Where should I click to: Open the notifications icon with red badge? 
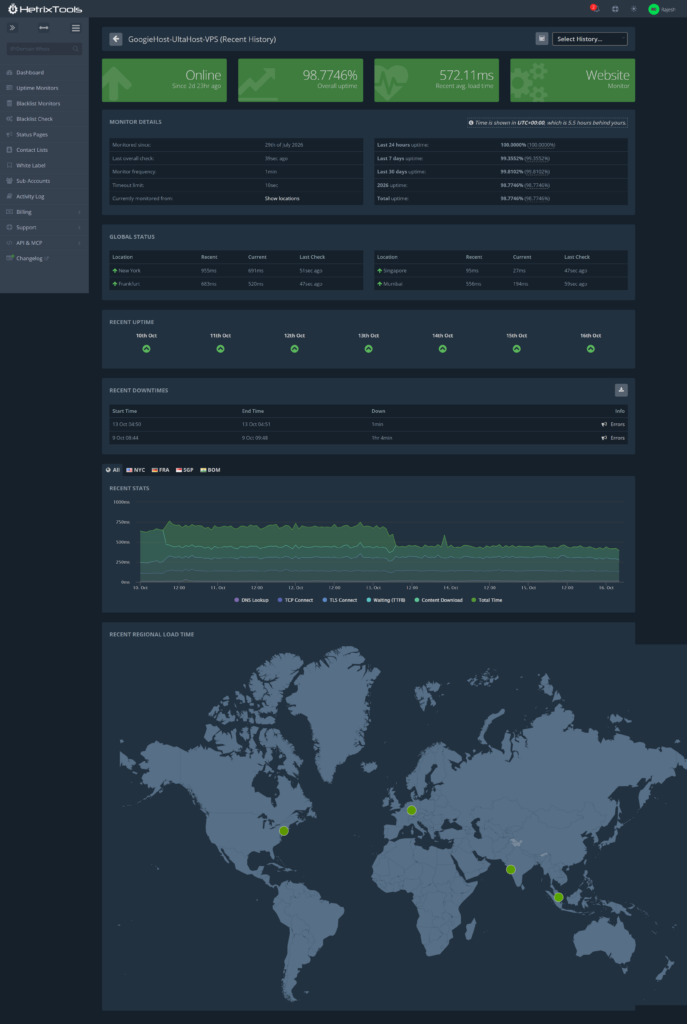tap(594, 8)
